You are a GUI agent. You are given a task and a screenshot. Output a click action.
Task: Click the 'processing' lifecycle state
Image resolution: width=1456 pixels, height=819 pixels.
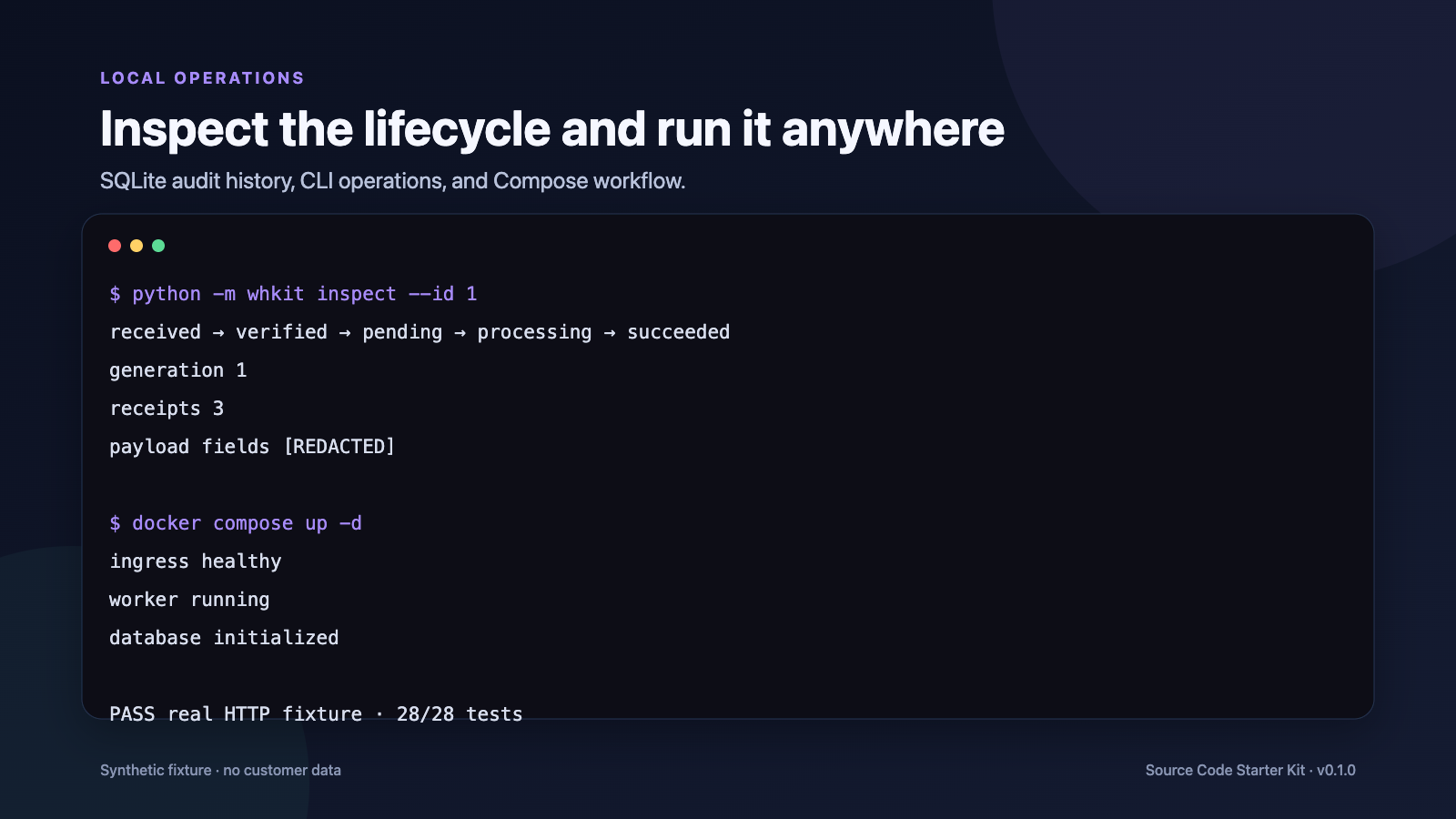(x=534, y=333)
